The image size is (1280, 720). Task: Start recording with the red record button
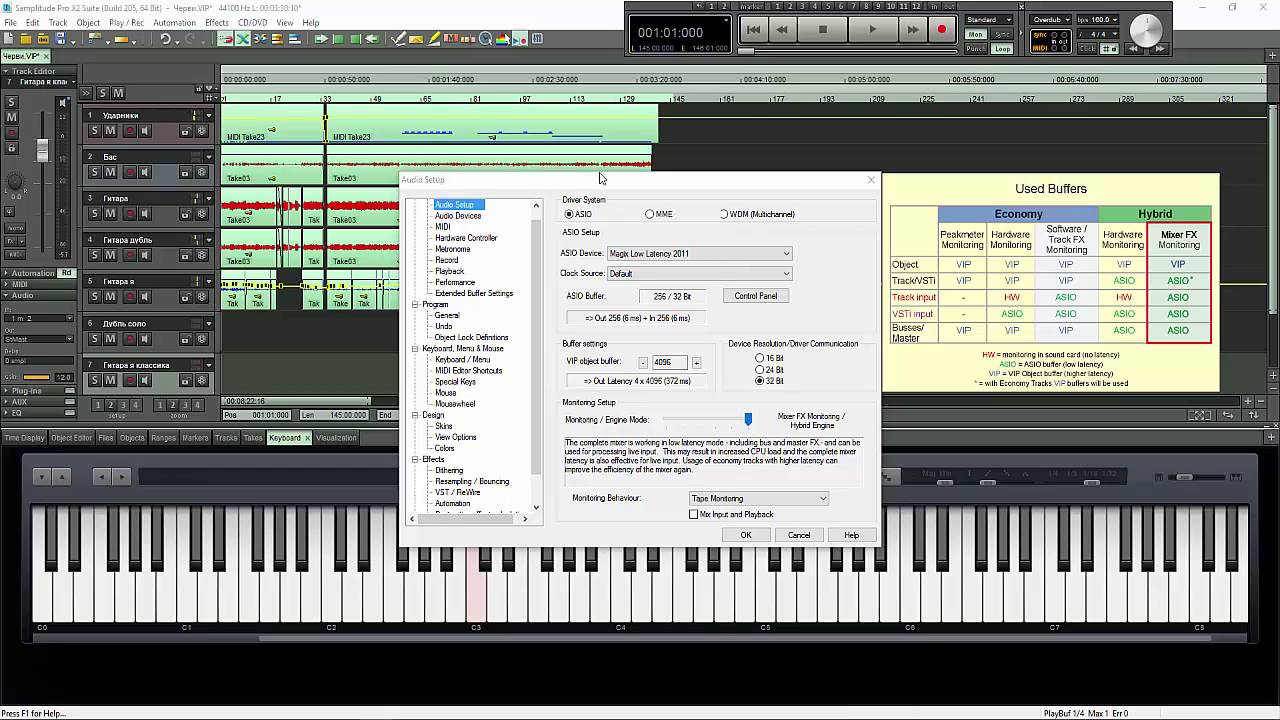(941, 30)
